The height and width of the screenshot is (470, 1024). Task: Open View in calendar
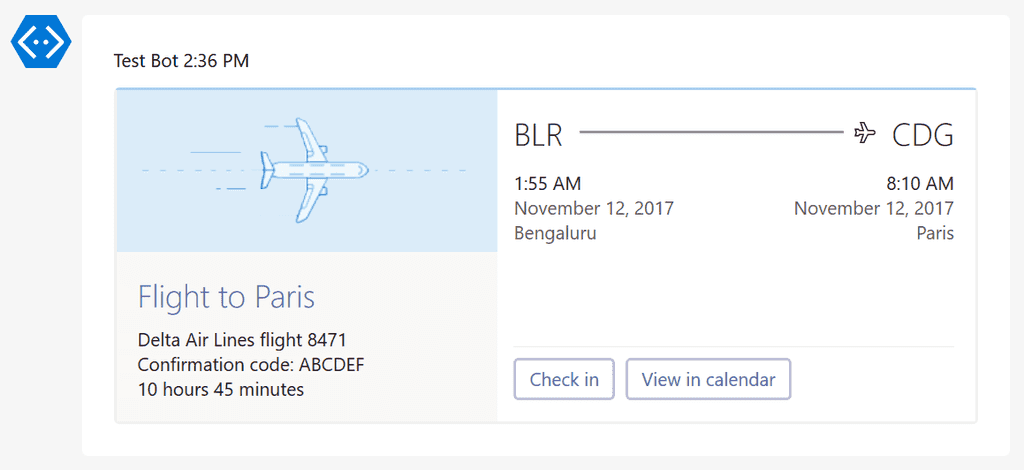[709, 379]
